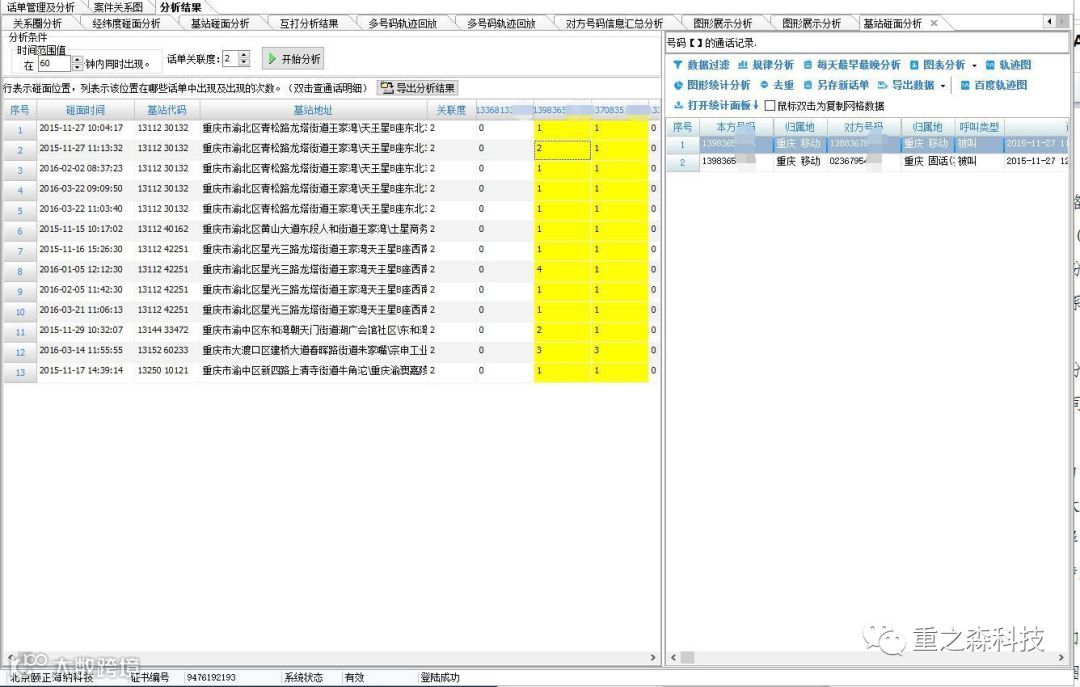This screenshot has height=687, width=1080.
Task: Click the 本方号码 column header
Action: (x=736, y=127)
